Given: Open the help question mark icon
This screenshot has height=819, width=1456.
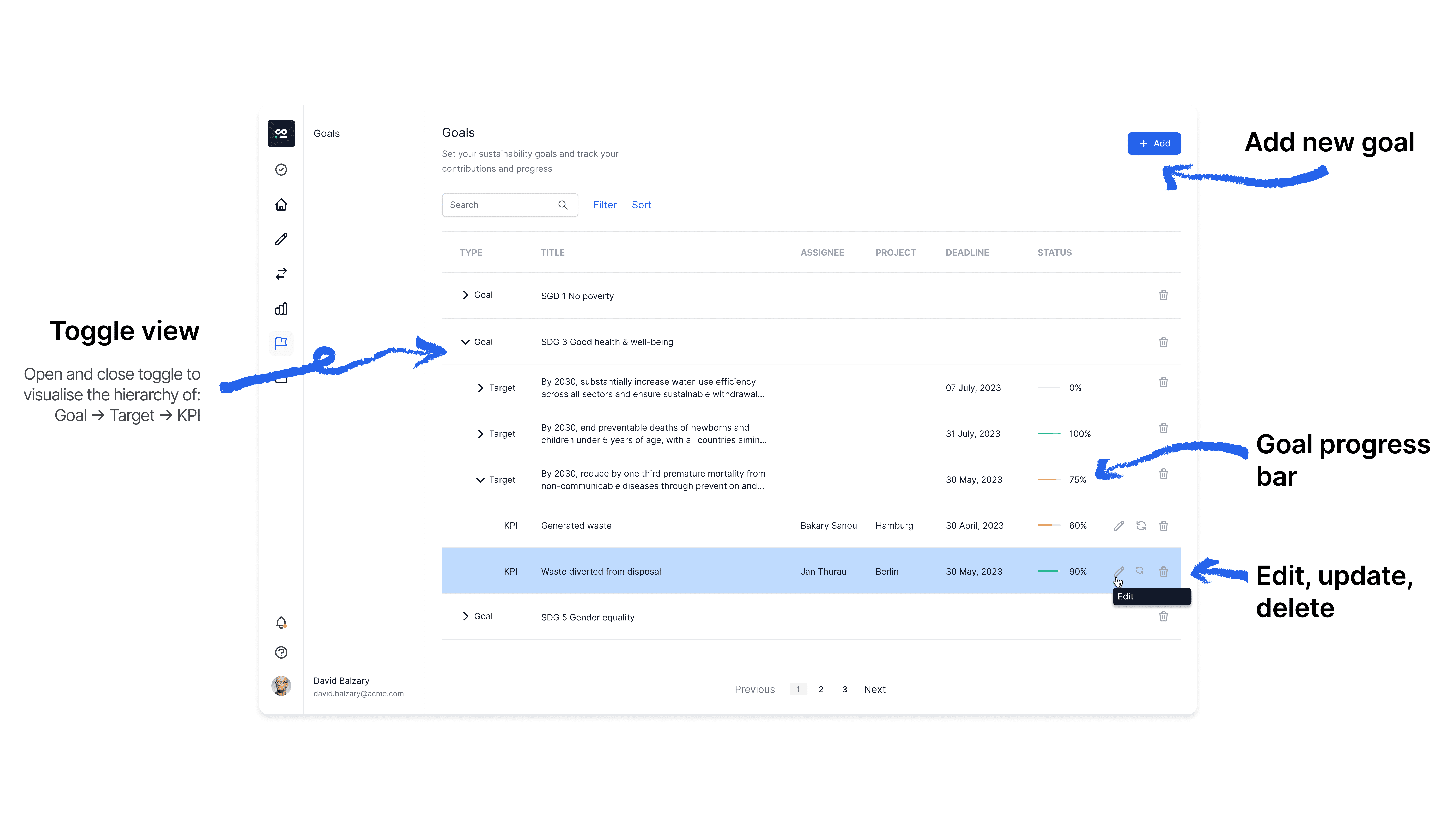Looking at the screenshot, I should point(281,652).
